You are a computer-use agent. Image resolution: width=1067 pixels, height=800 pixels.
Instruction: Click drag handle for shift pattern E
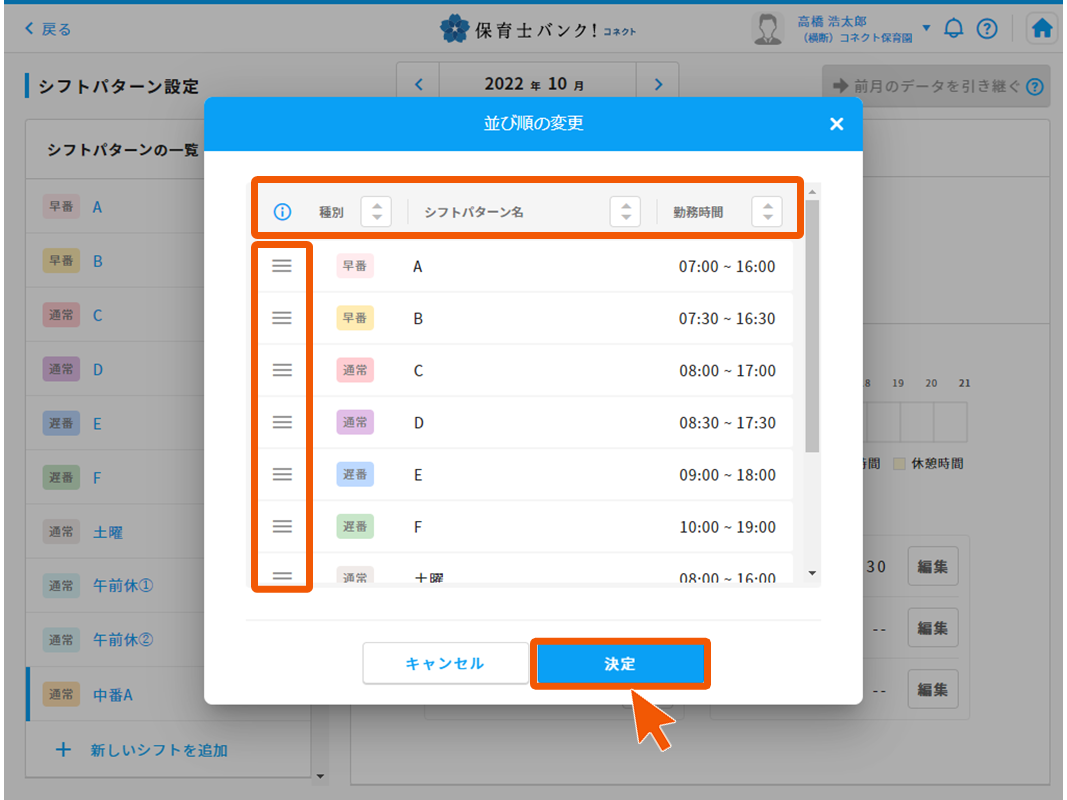pyautogui.click(x=282, y=474)
